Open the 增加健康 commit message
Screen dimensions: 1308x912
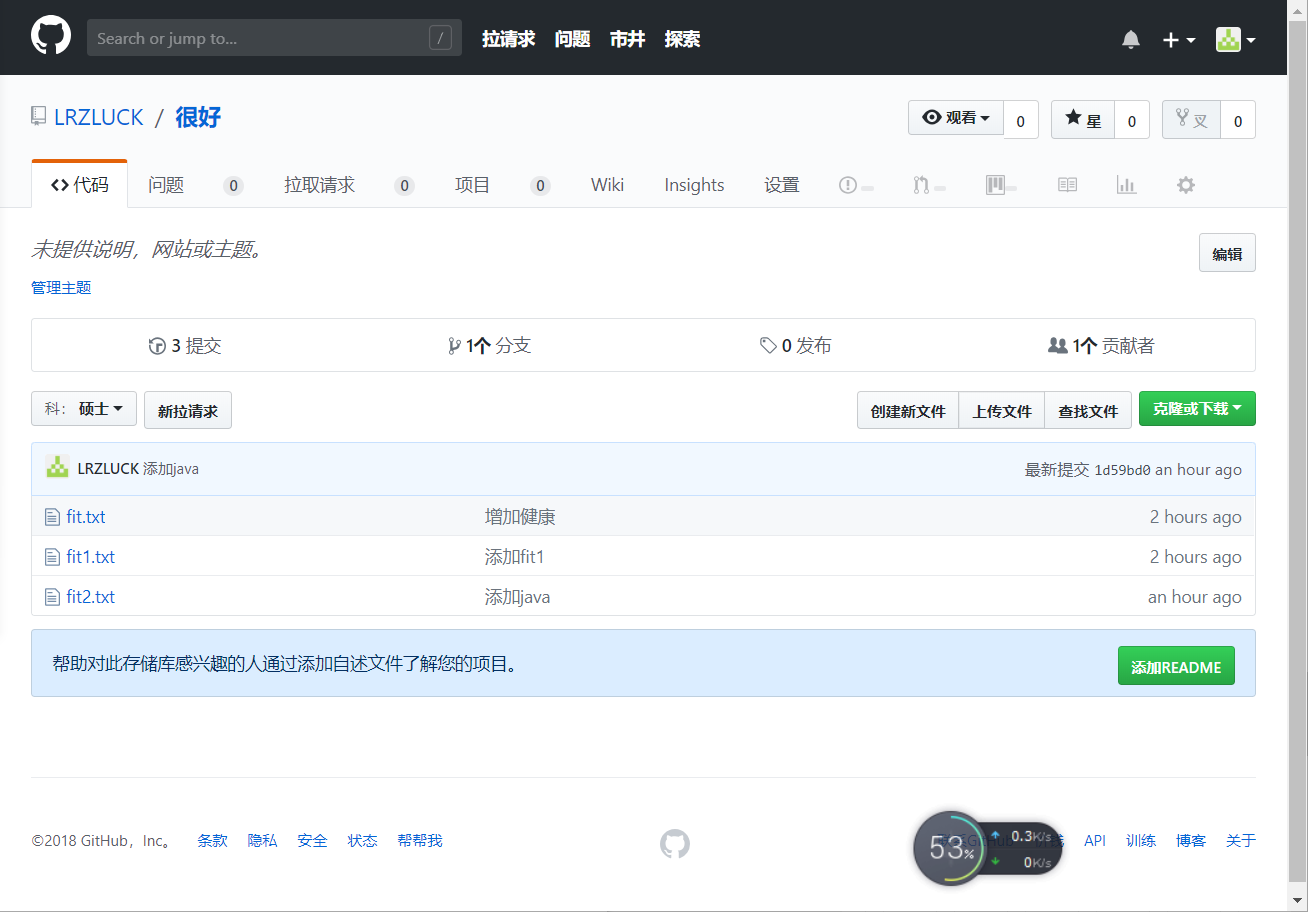tap(520, 517)
